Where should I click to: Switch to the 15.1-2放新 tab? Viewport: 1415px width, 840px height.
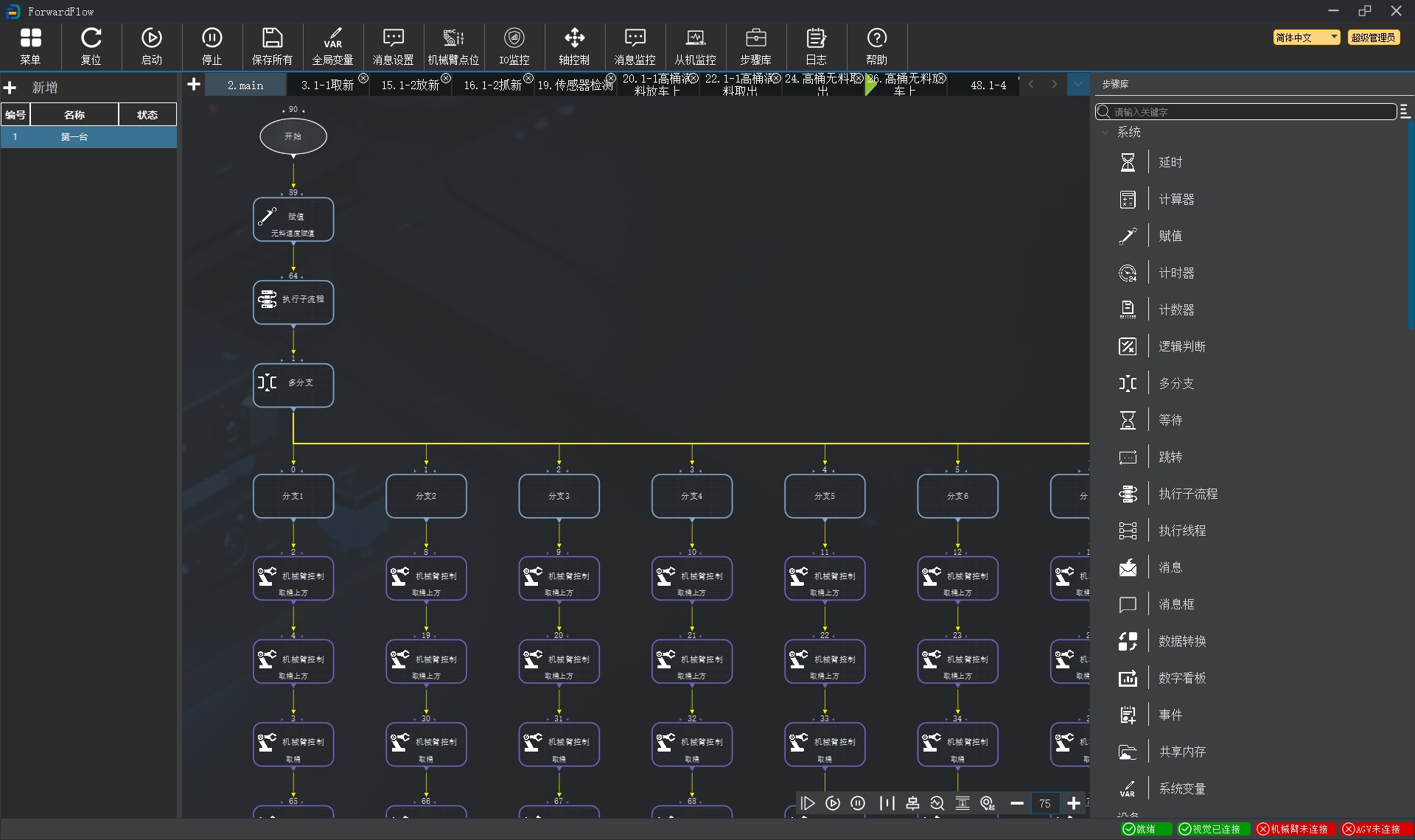[x=410, y=85]
